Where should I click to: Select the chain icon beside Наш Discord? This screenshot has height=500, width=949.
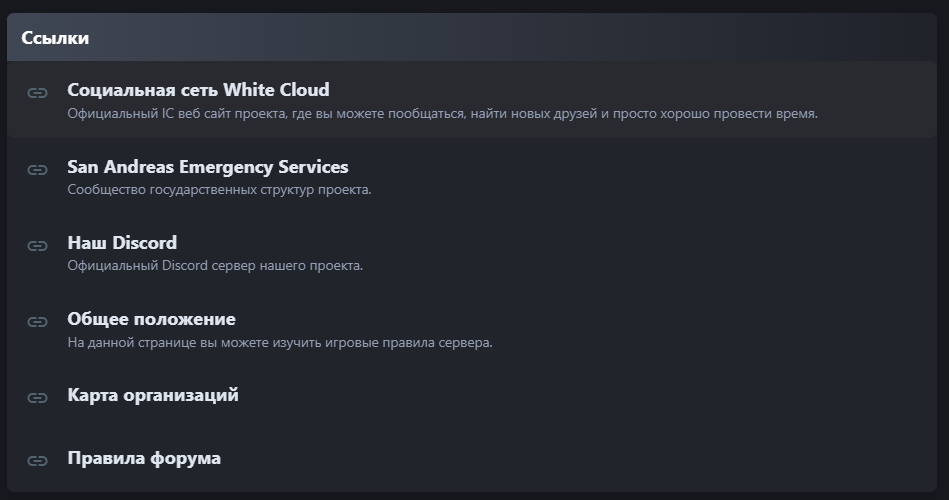[x=38, y=246]
